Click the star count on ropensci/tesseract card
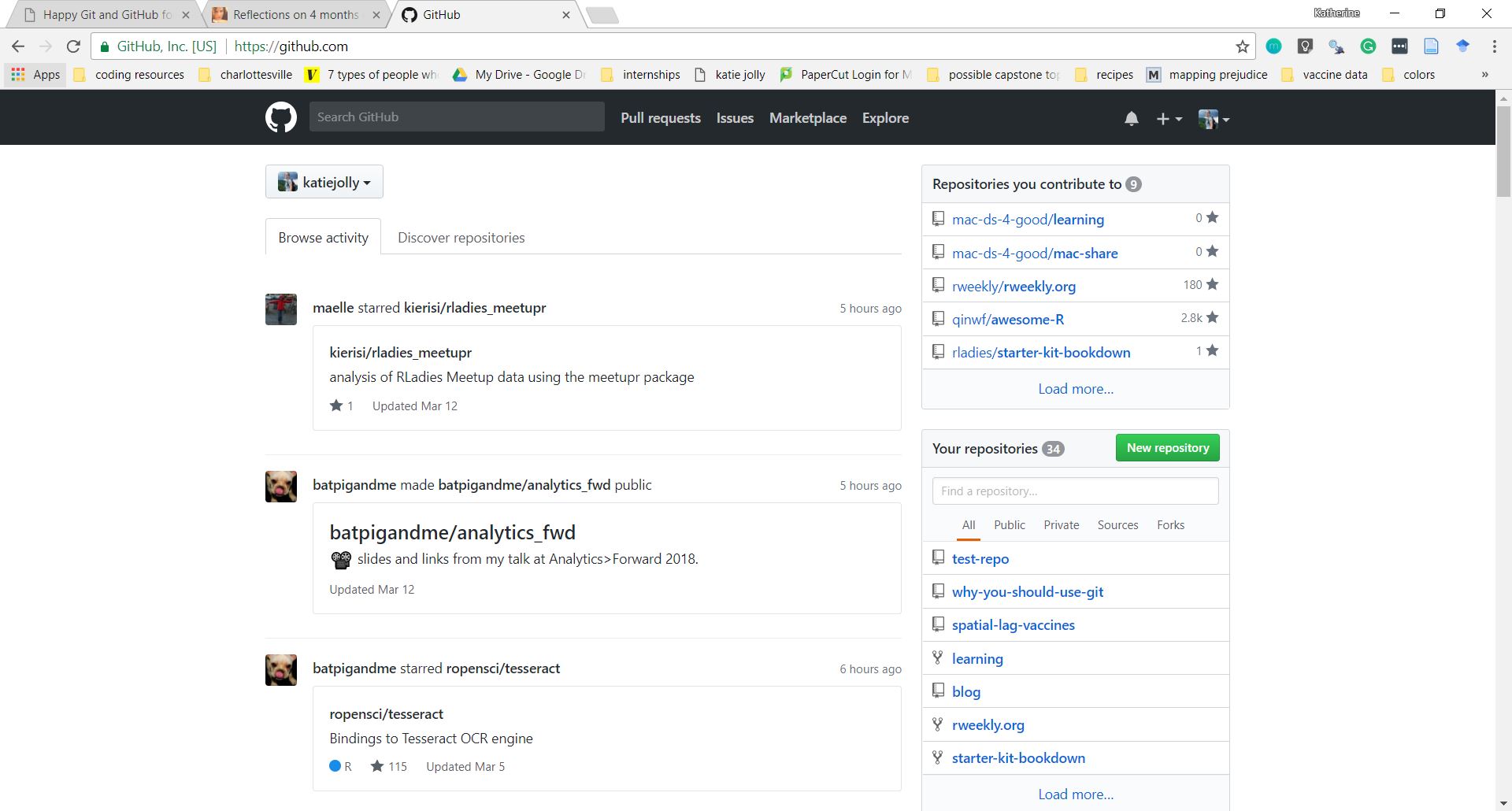The image size is (1512, 811). [x=389, y=766]
